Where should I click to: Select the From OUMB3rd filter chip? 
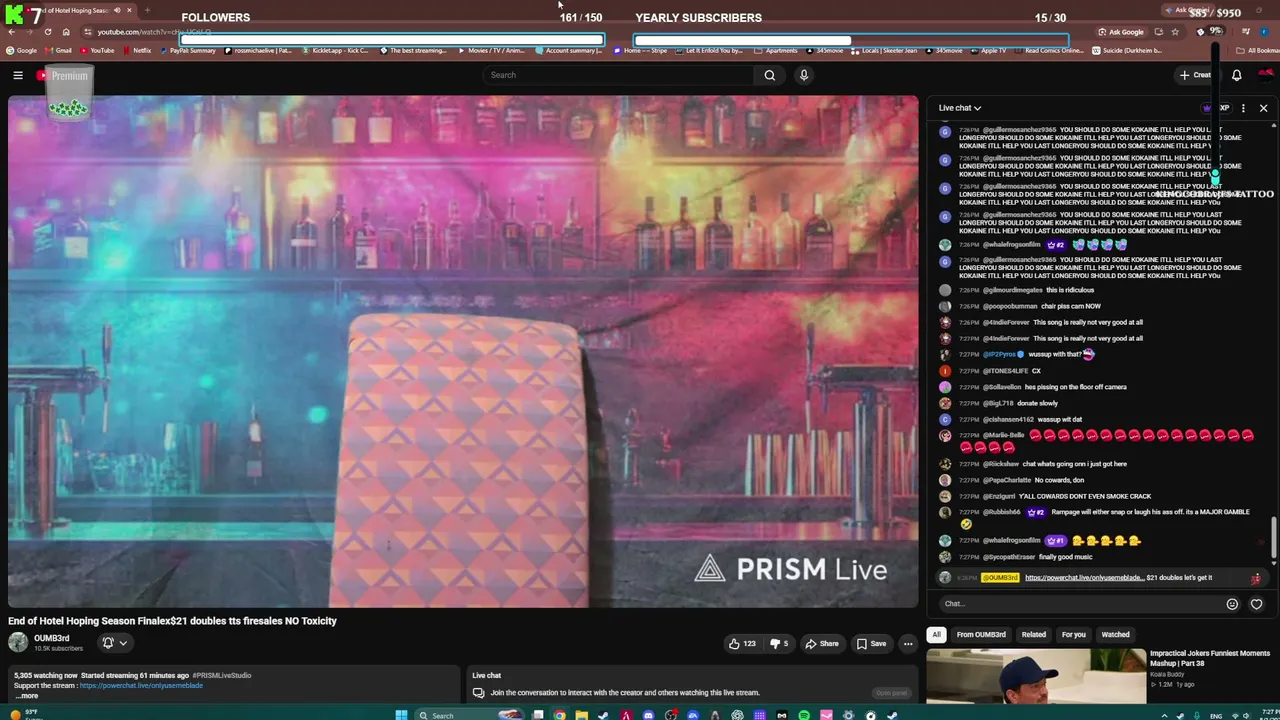coord(981,634)
